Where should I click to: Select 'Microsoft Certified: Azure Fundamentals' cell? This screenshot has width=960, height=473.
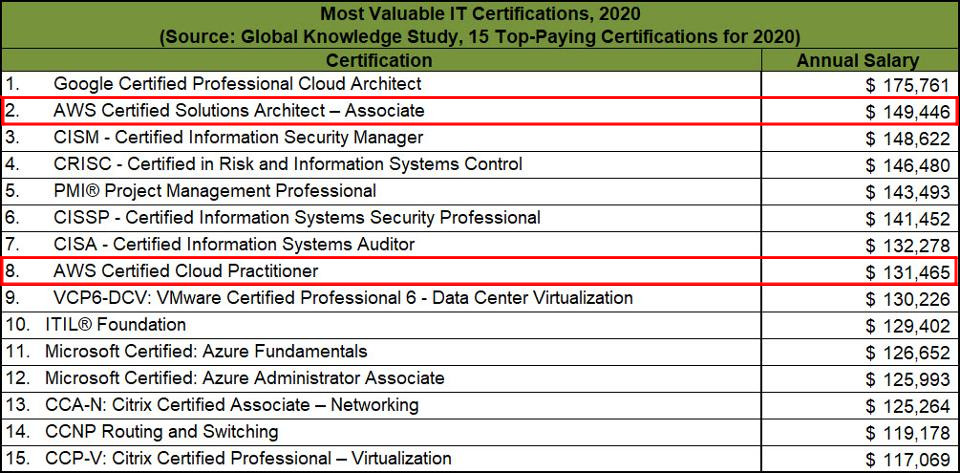pos(381,351)
